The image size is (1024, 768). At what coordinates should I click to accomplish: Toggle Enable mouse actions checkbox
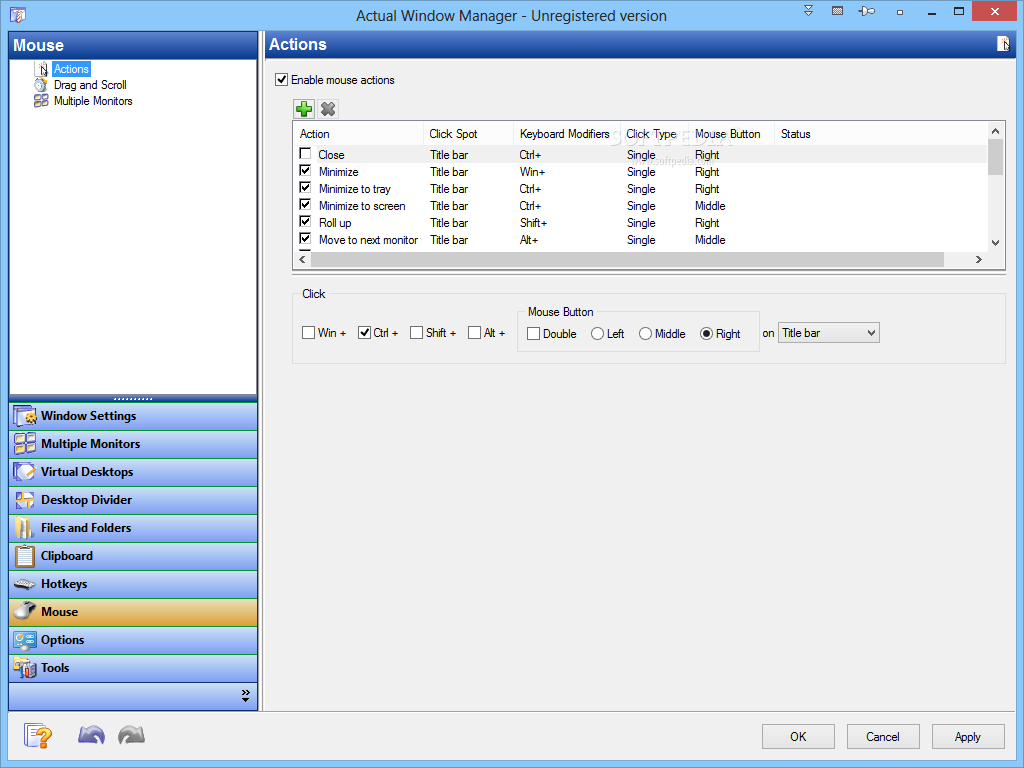pos(281,80)
